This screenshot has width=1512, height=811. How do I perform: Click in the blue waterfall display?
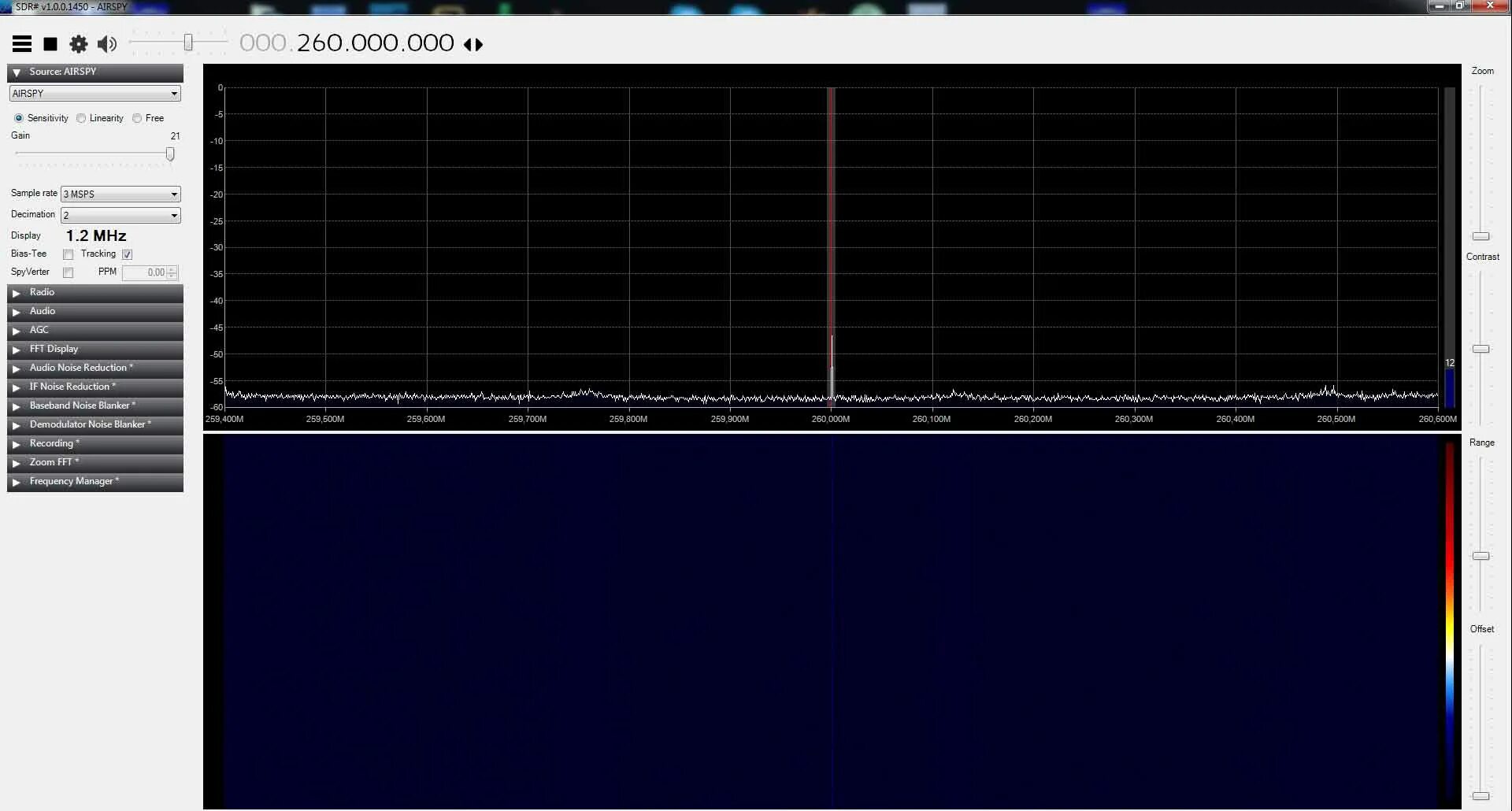(x=832, y=622)
